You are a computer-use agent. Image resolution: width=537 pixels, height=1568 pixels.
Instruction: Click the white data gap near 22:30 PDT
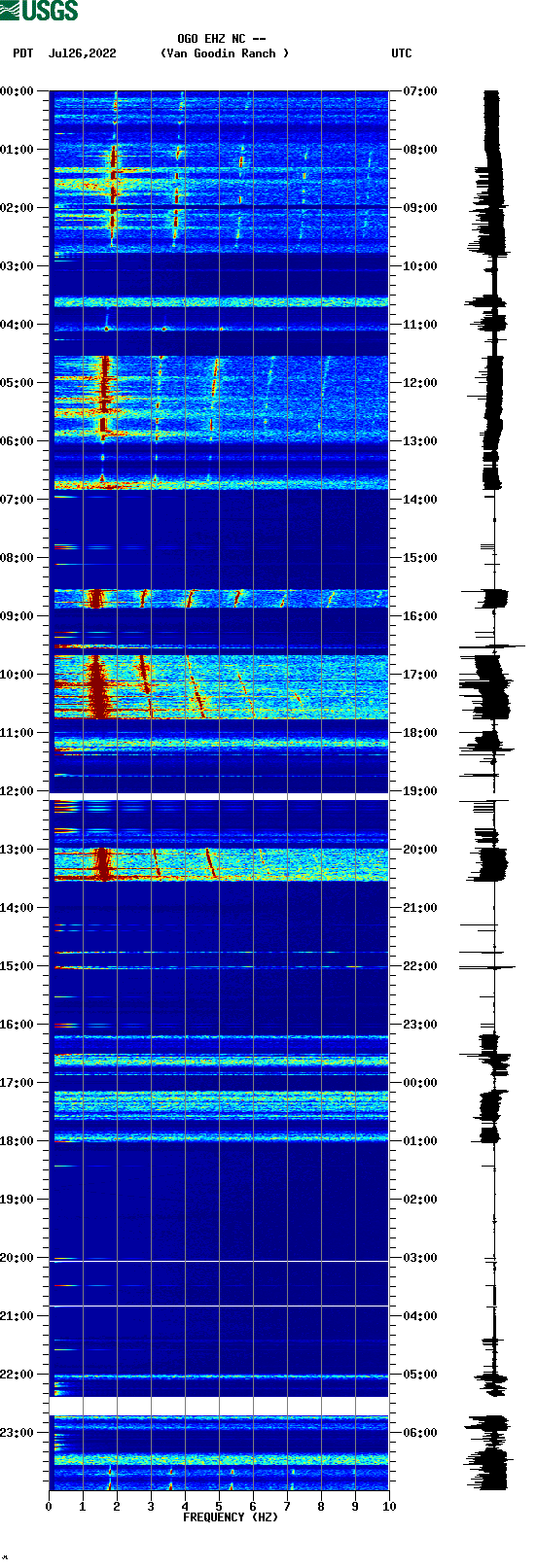pyautogui.click(x=219, y=1407)
